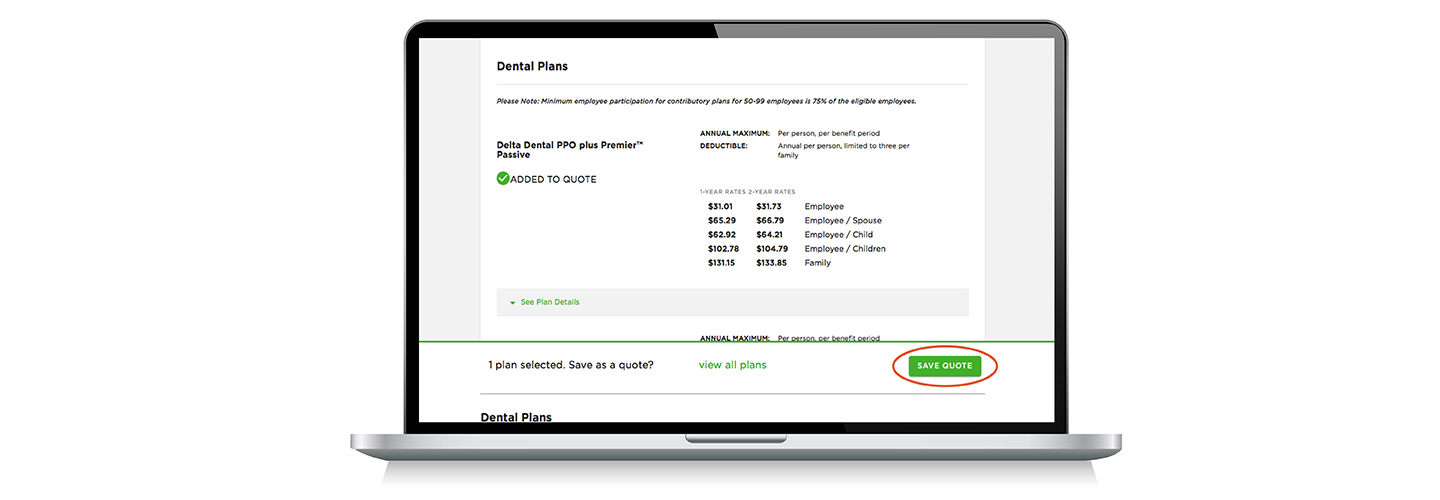The image size is (1440, 500).
Task: Select the Delta Dental PPO plus Premier plan title
Action: click(x=570, y=150)
